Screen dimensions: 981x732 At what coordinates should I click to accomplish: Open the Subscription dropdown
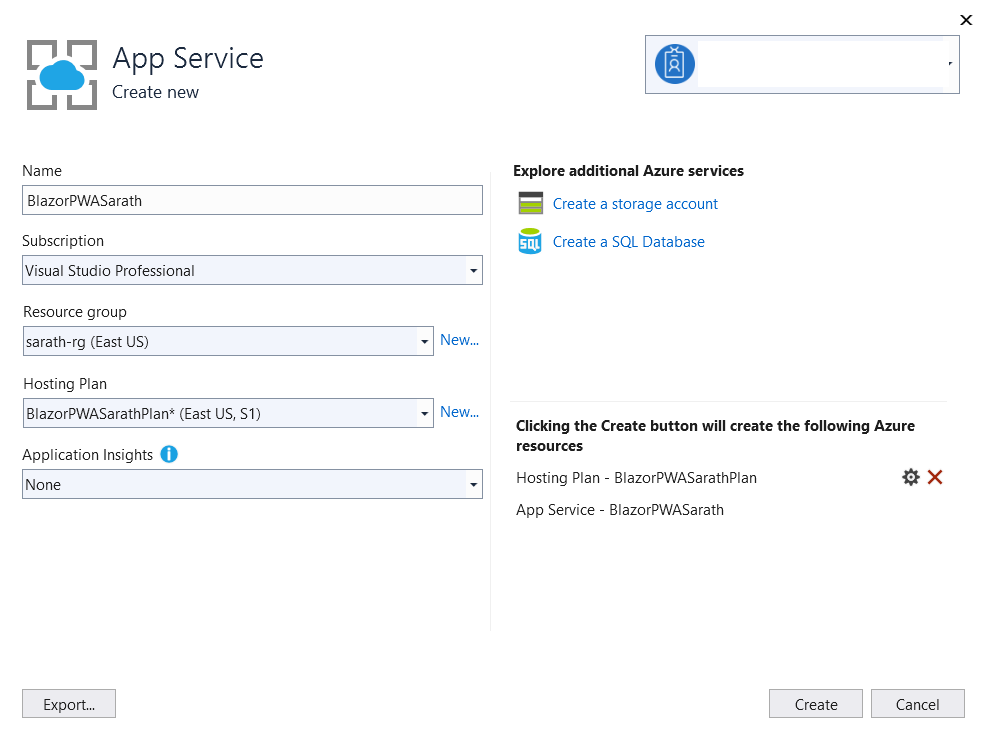click(x=473, y=270)
